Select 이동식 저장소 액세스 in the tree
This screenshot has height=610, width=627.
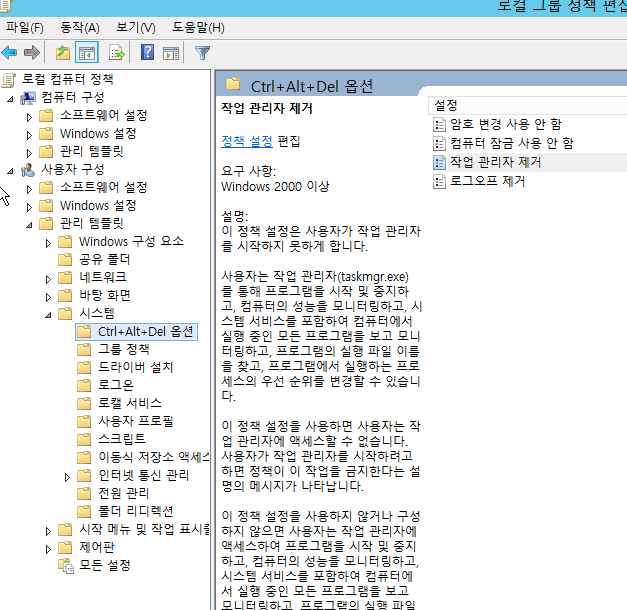[x=154, y=458]
